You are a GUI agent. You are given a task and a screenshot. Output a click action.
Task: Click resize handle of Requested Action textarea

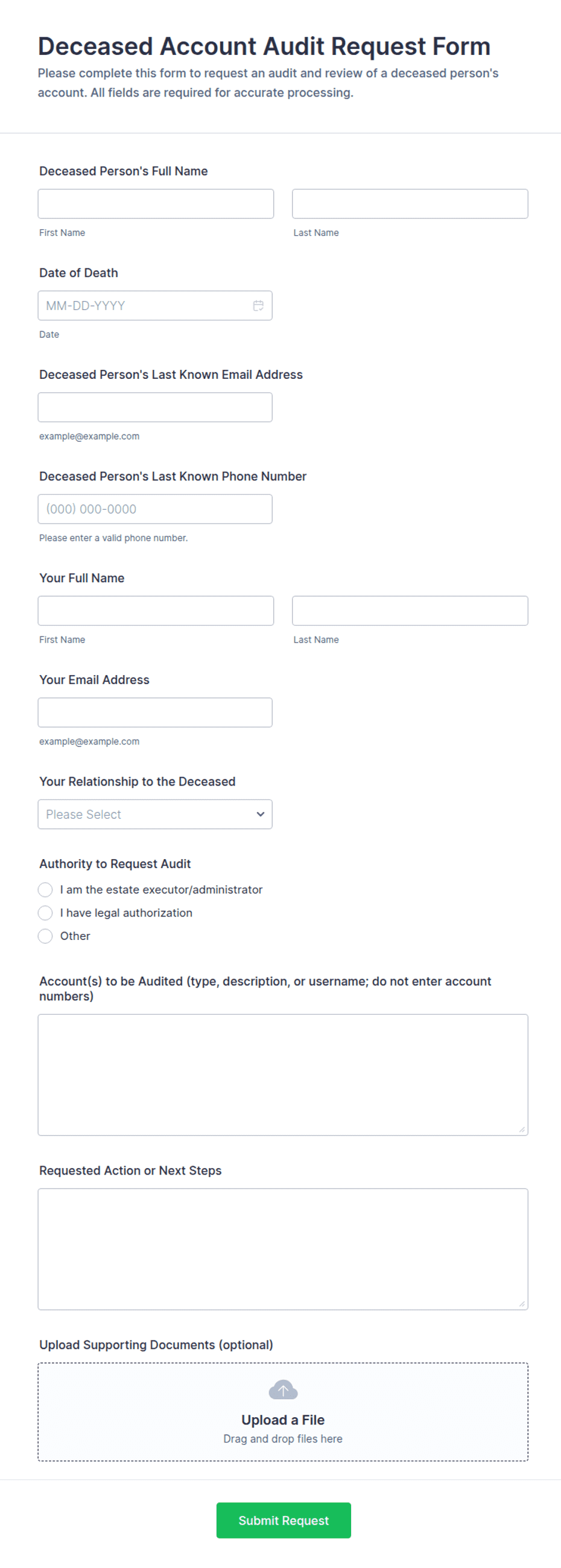(521, 1303)
